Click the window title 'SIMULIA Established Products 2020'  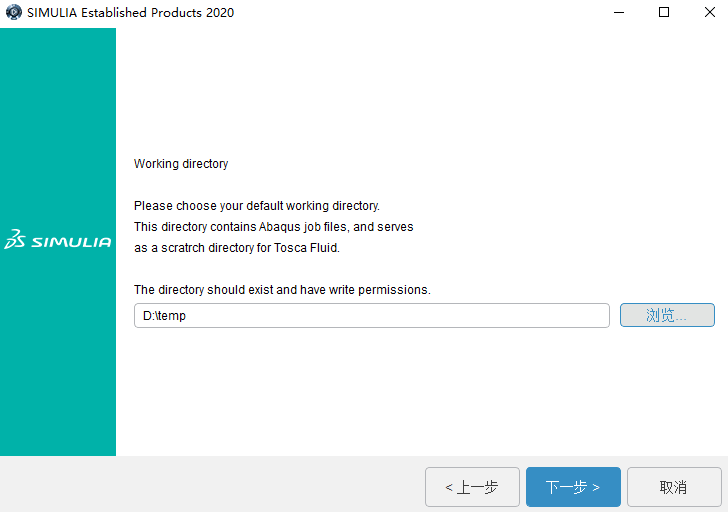130,13
